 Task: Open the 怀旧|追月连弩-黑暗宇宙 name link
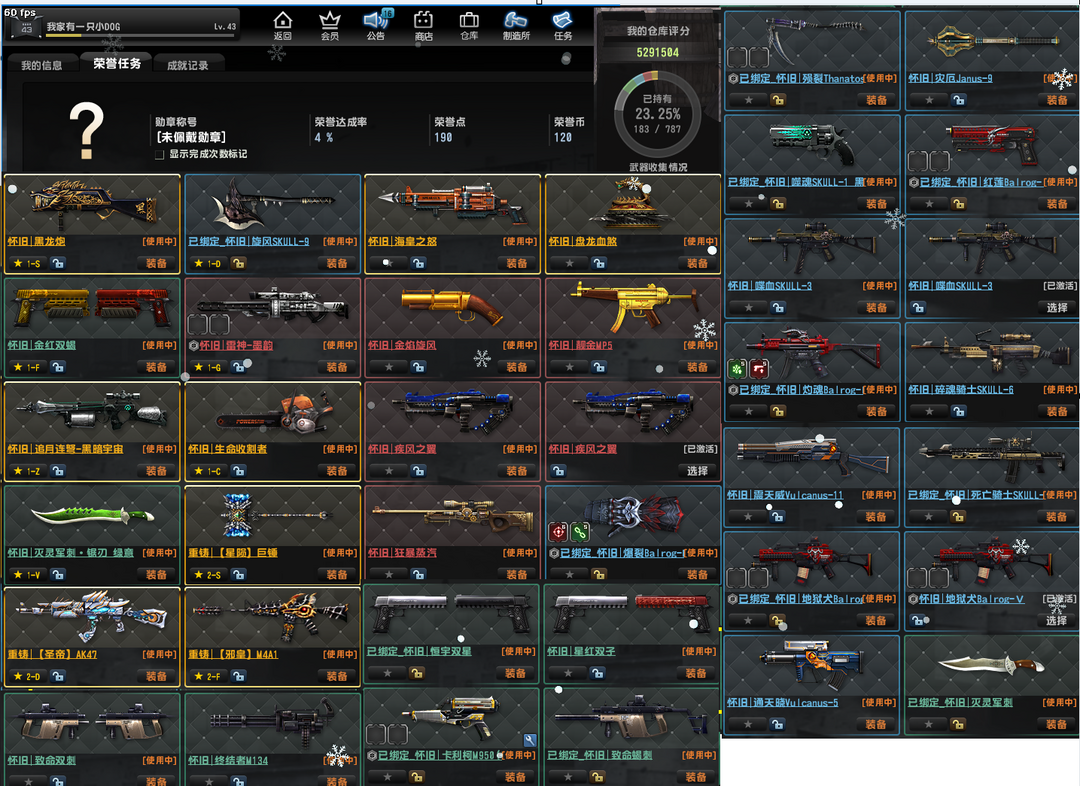65,449
